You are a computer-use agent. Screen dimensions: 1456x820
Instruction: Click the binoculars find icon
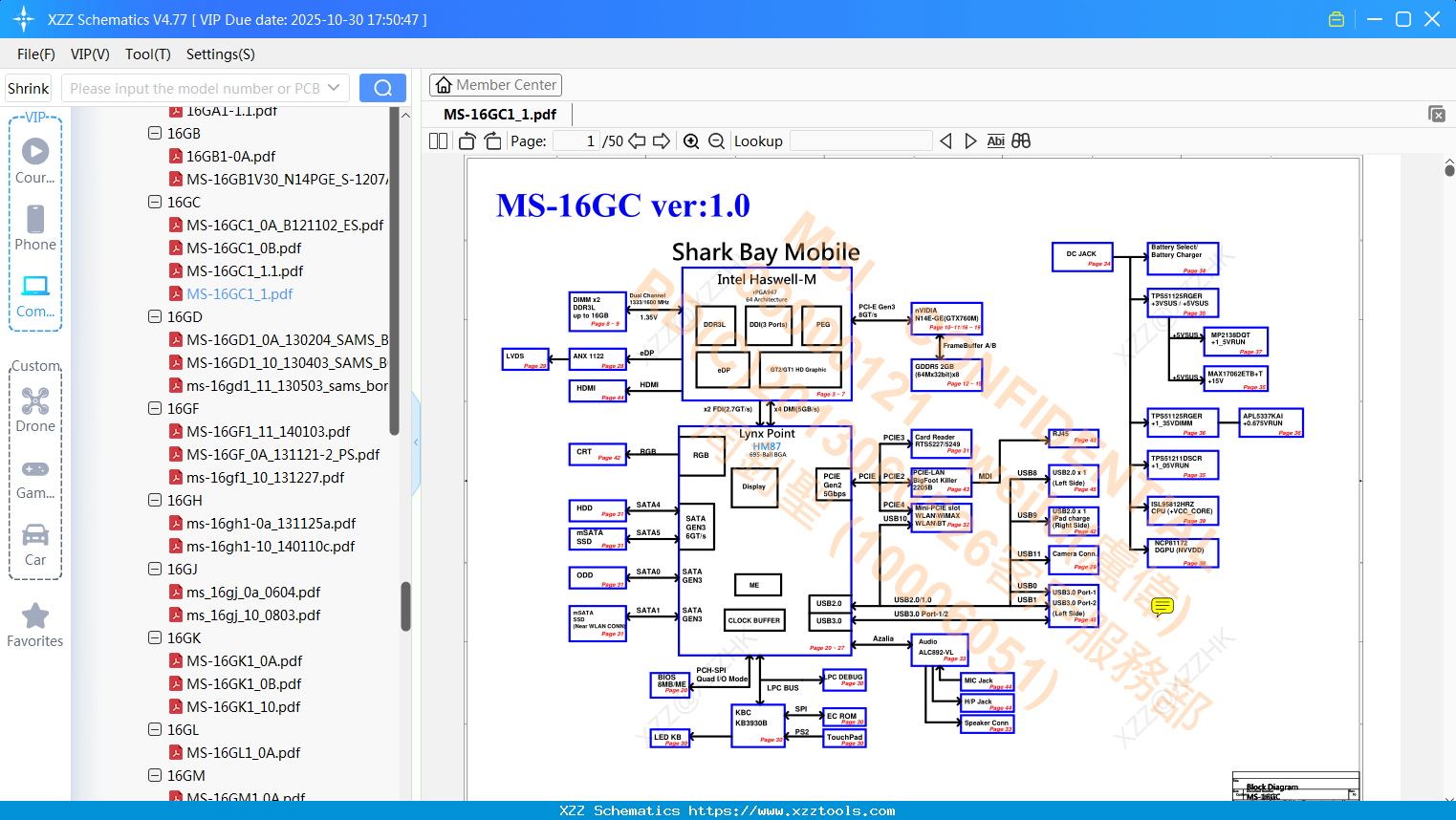coord(1021,141)
